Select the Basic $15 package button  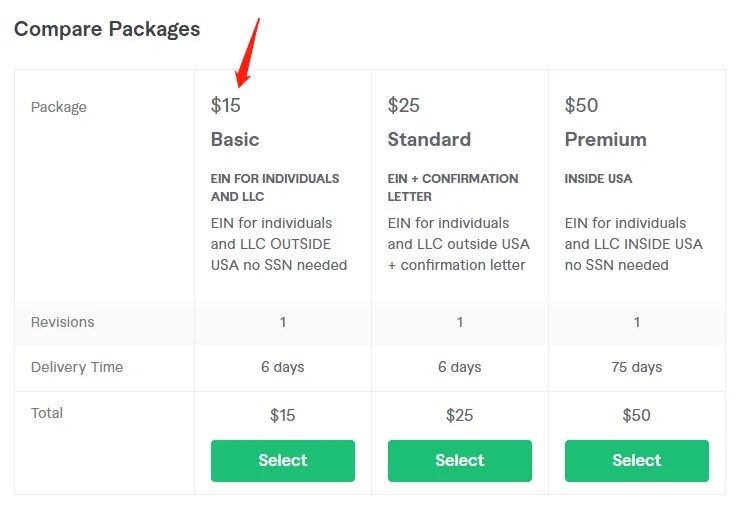[x=283, y=461]
